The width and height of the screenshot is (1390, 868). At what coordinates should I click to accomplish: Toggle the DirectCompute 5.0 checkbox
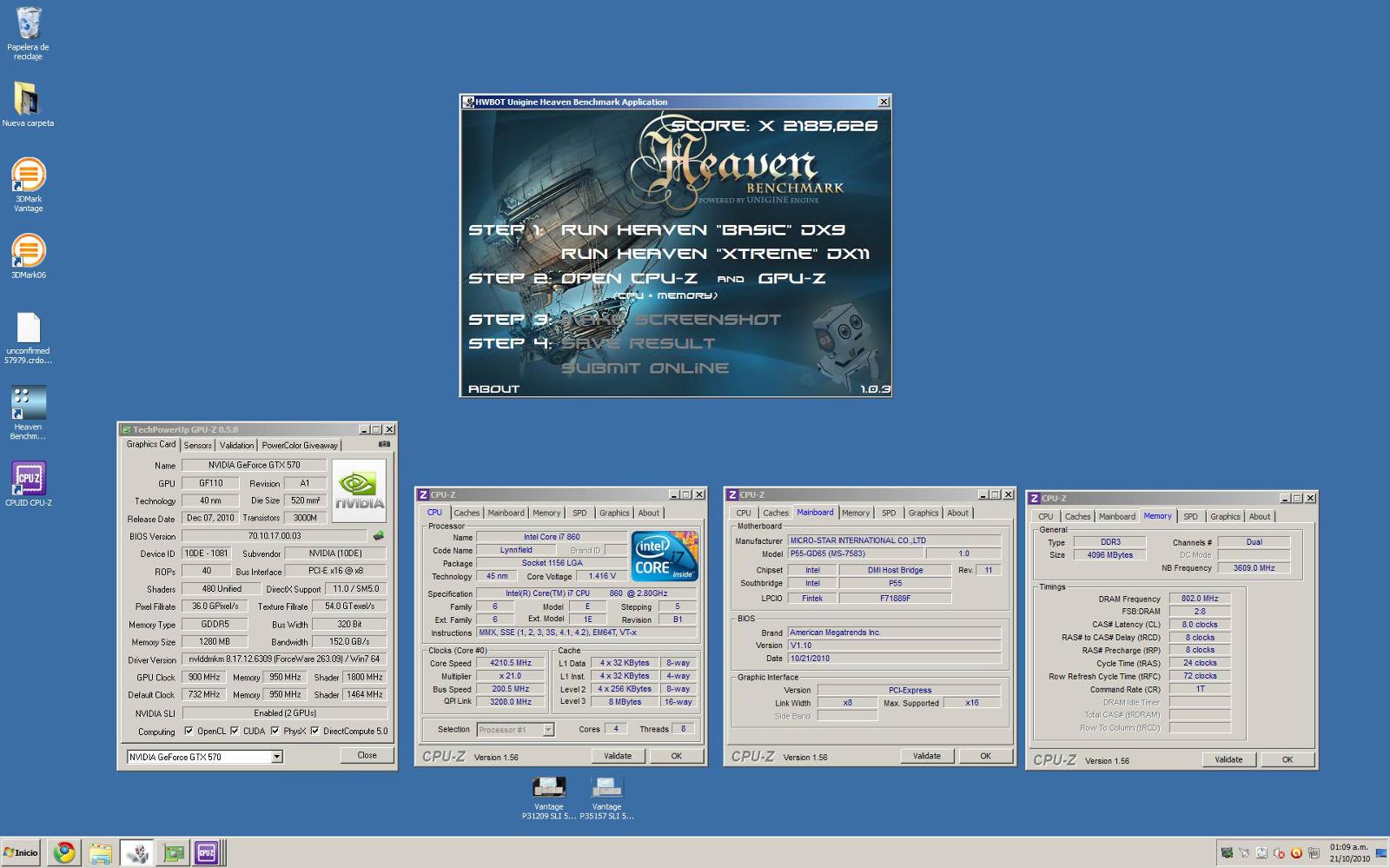click(314, 731)
